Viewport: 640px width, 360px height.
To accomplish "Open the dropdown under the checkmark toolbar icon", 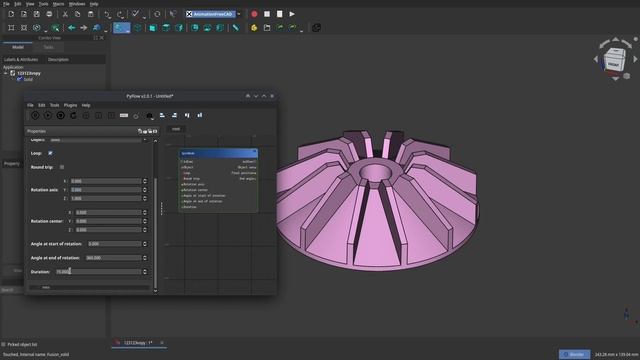I will click(144, 17).
